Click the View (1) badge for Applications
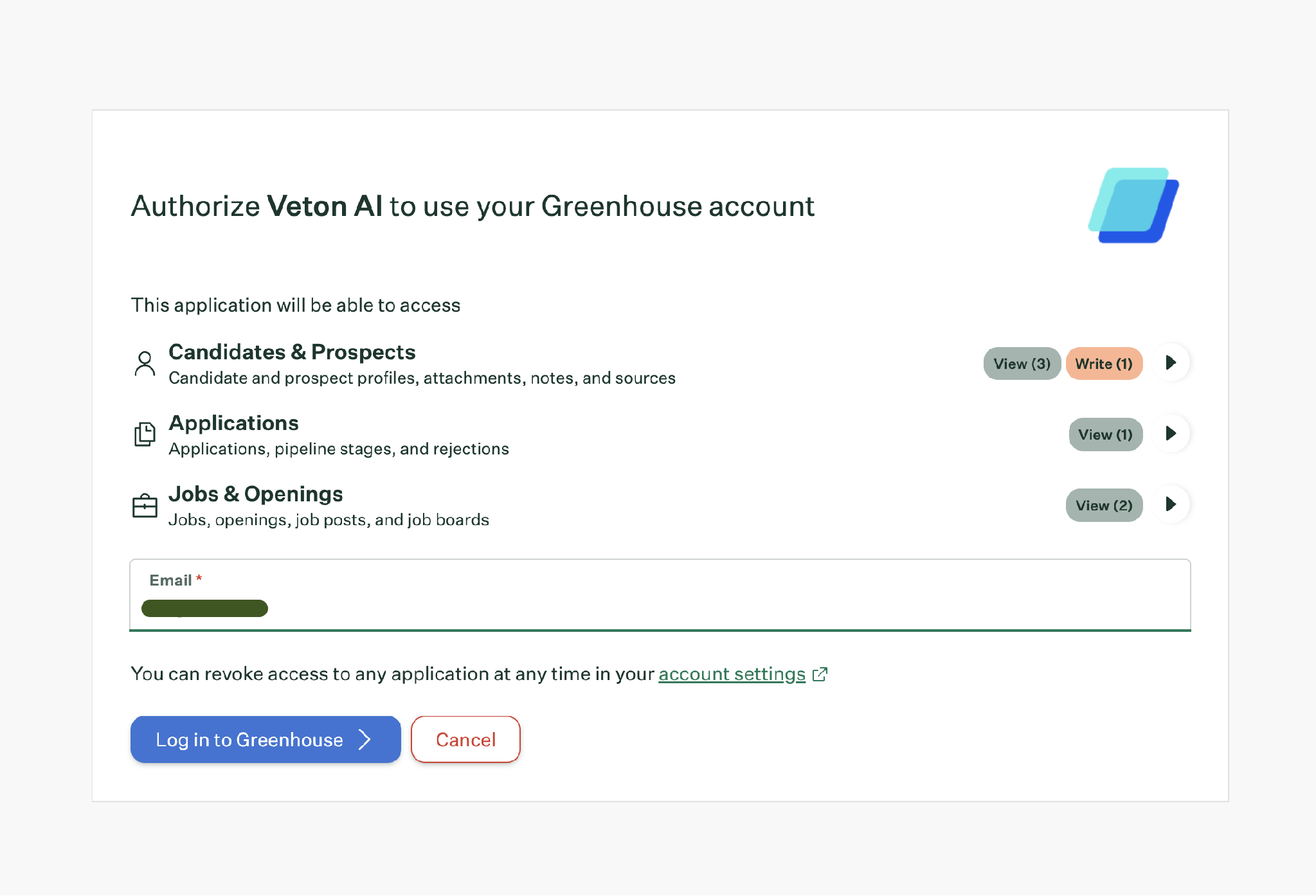 (1105, 435)
